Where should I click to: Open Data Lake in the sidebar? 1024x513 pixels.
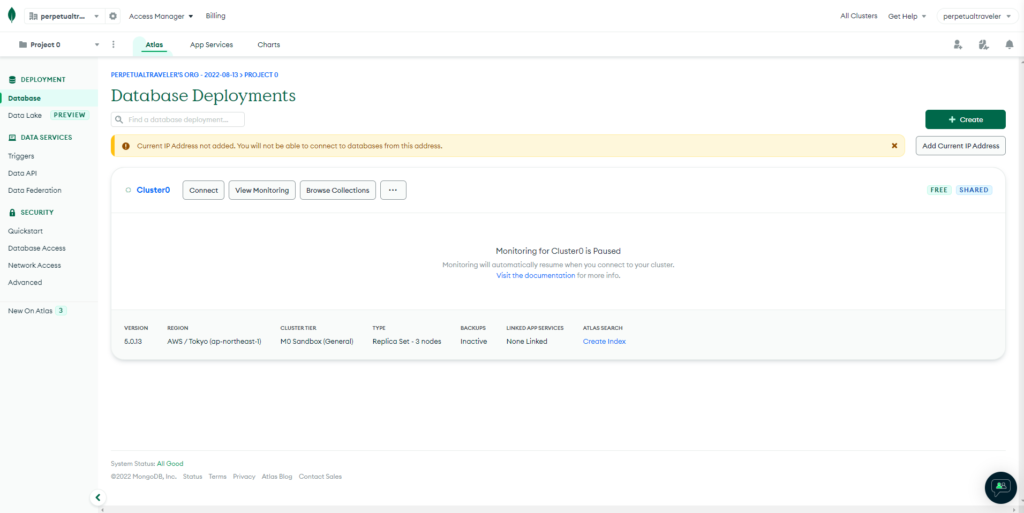click(x=25, y=115)
